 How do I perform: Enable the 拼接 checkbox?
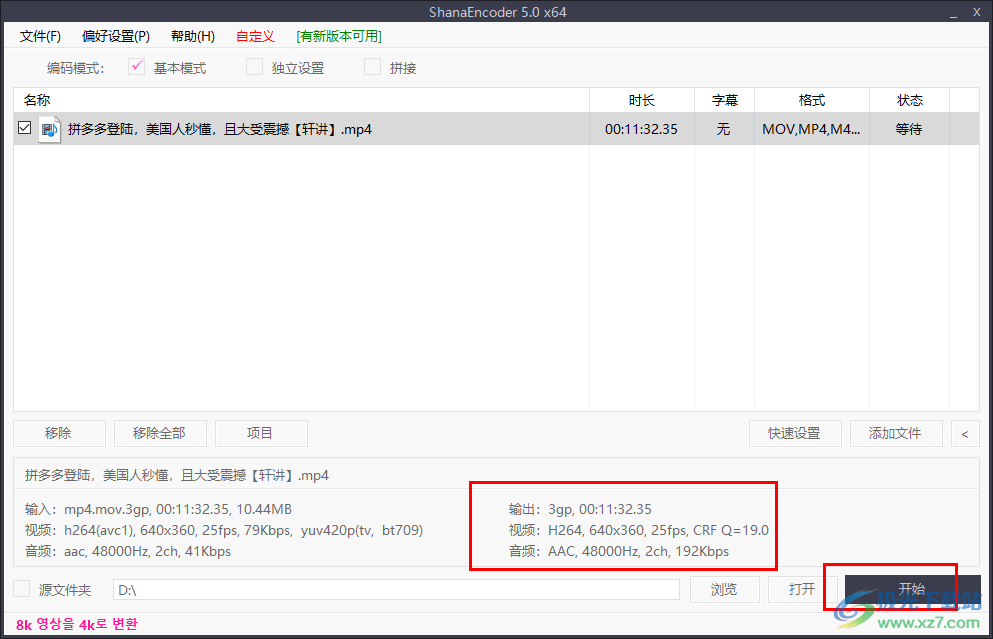tap(372, 66)
